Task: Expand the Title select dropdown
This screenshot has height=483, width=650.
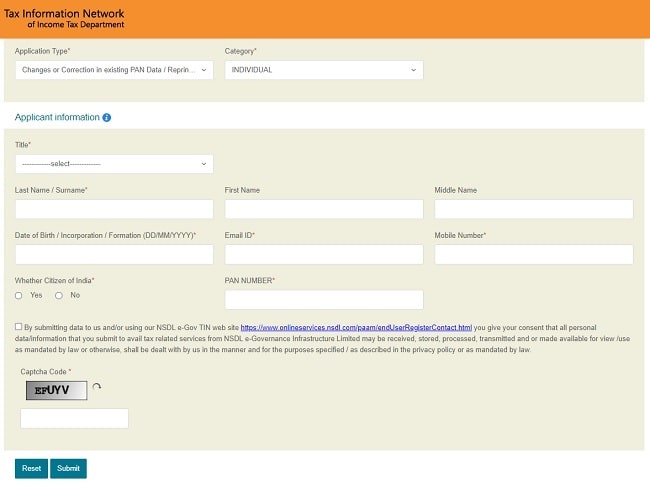Action: click(x=114, y=164)
